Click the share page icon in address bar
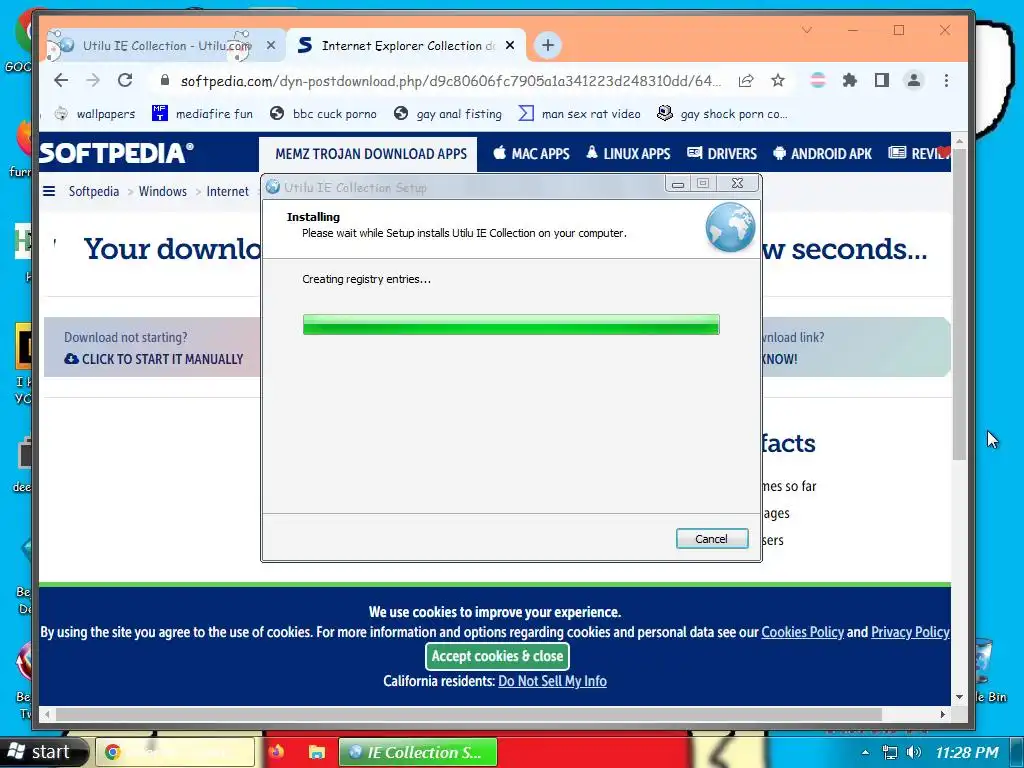 coord(746,80)
